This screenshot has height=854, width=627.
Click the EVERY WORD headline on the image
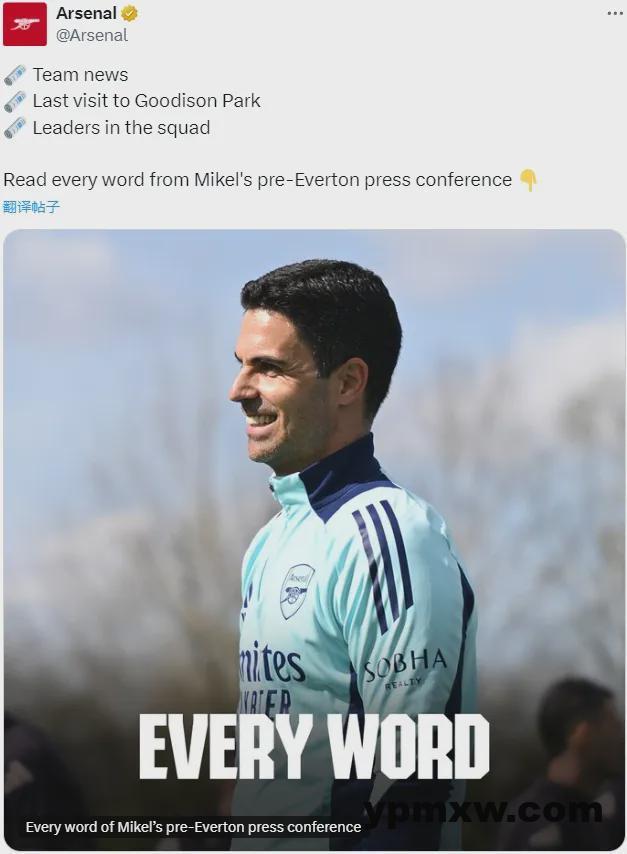pyautogui.click(x=314, y=746)
